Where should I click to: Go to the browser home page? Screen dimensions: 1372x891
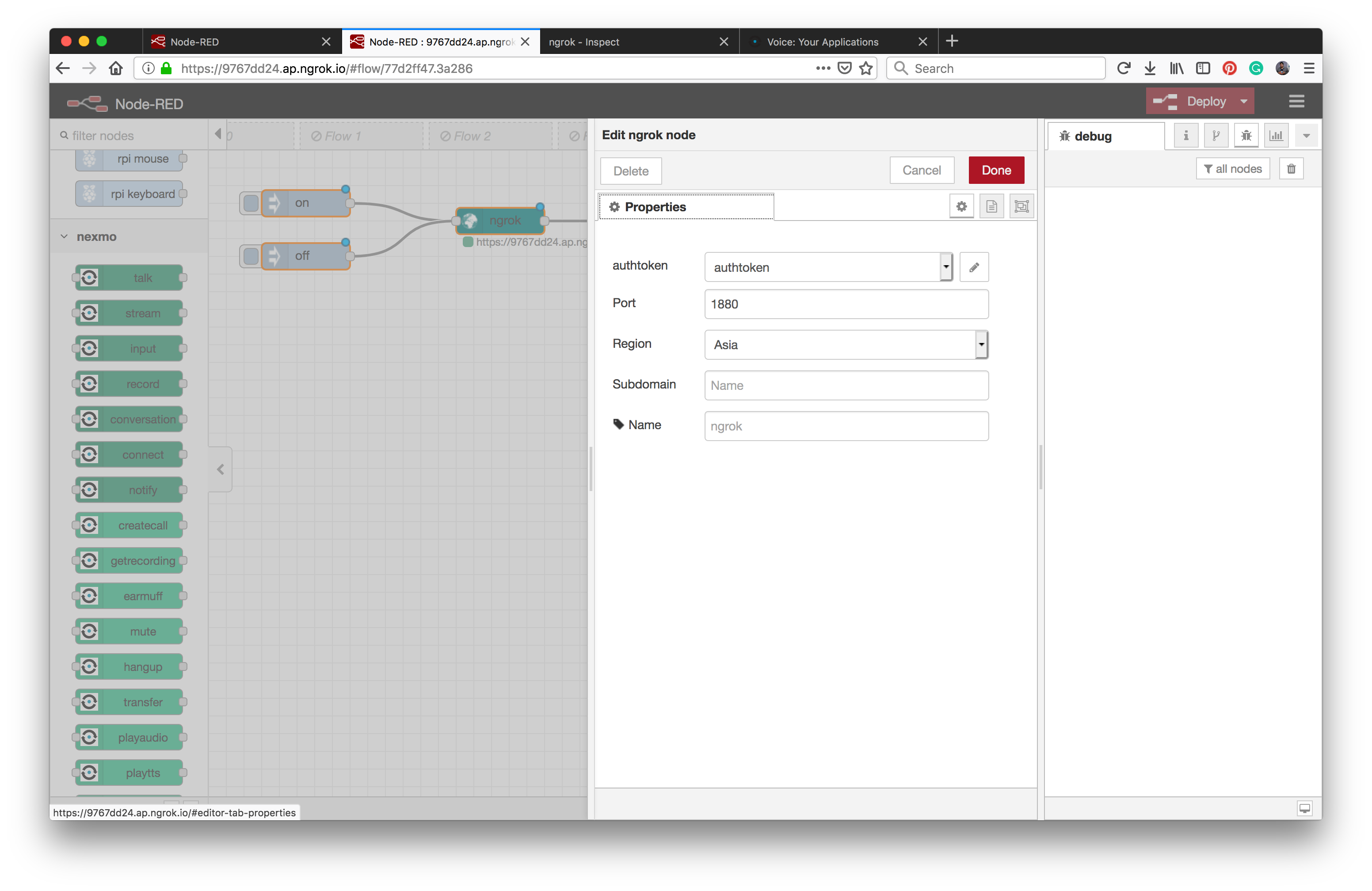pos(116,69)
